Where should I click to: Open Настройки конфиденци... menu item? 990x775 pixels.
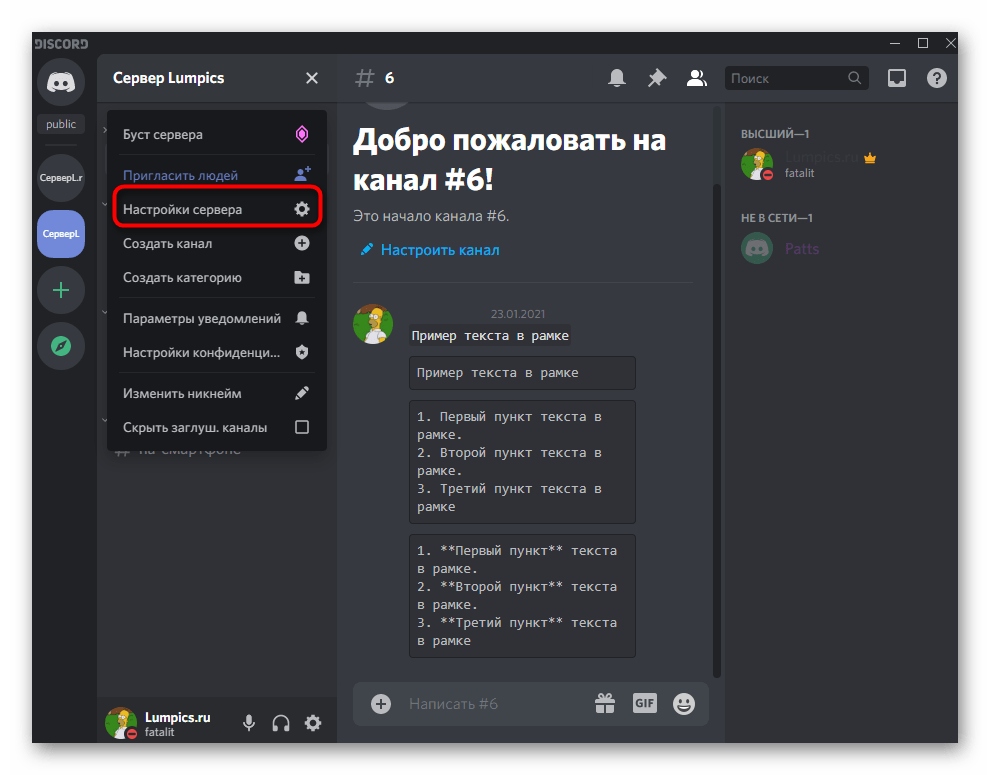(x=217, y=352)
